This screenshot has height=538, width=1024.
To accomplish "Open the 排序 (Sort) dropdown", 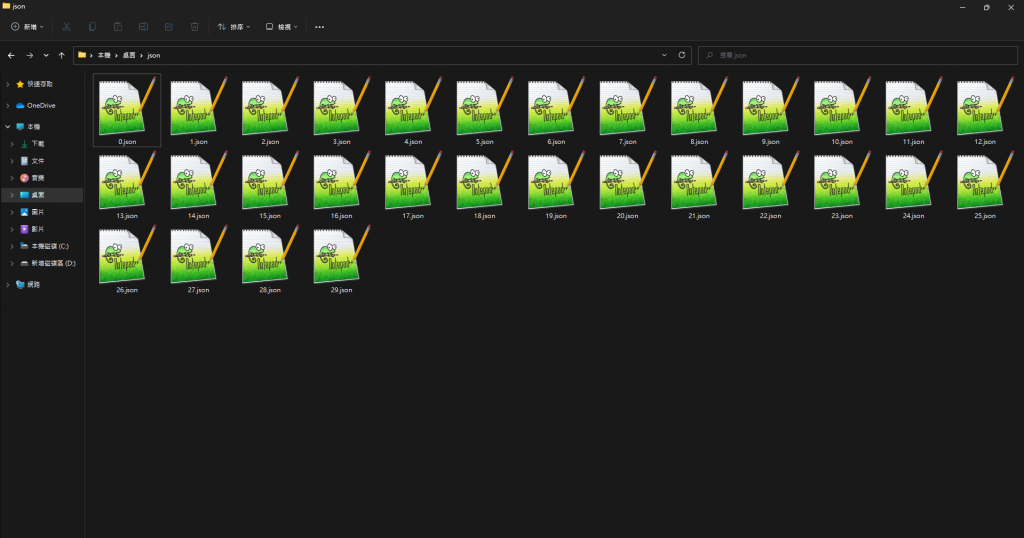I will [x=234, y=27].
